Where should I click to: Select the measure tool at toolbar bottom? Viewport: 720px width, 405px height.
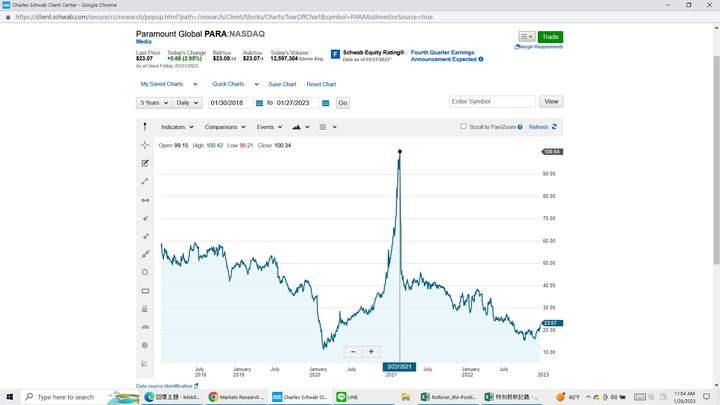[x=145, y=363]
